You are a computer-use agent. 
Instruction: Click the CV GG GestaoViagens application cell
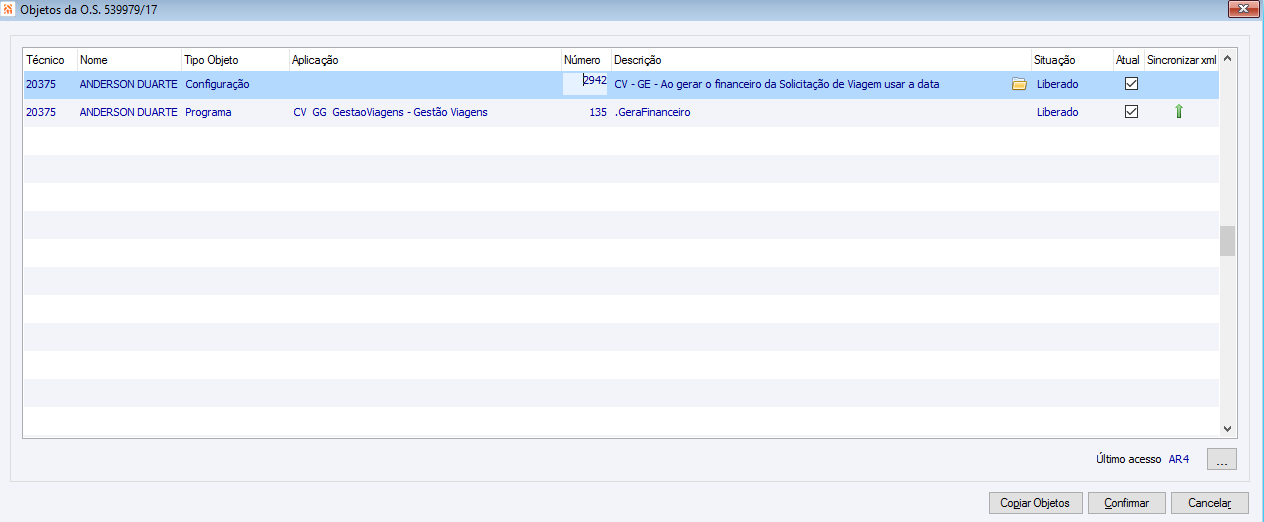point(390,112)
